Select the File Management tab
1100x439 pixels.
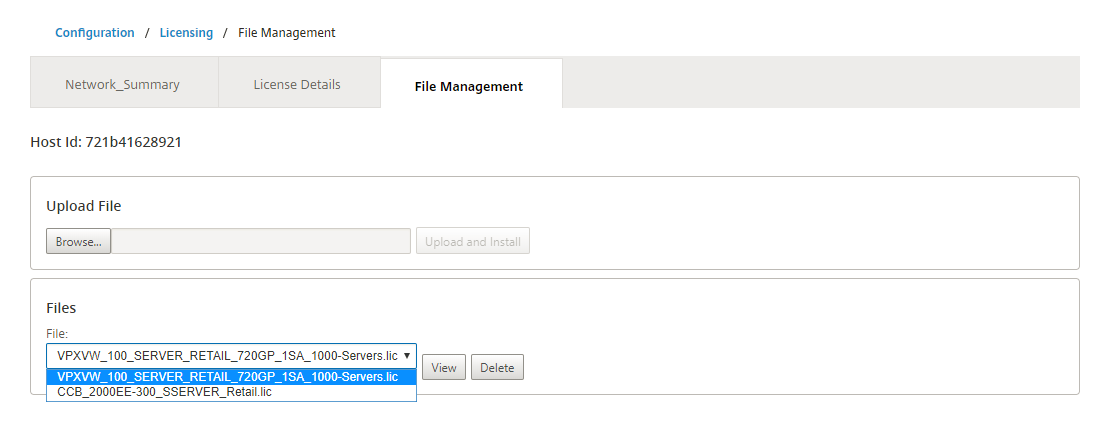pos(469,86)
